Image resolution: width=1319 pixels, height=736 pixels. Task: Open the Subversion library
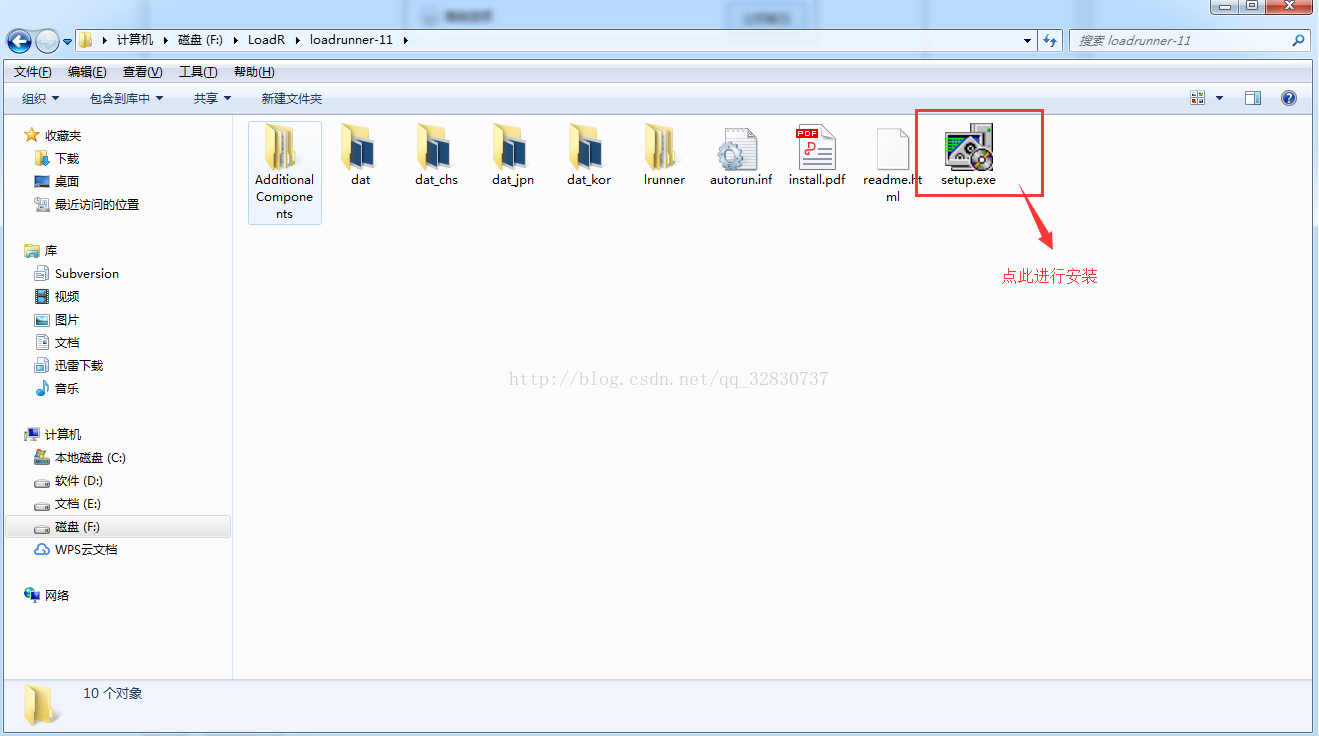(87, 273)
